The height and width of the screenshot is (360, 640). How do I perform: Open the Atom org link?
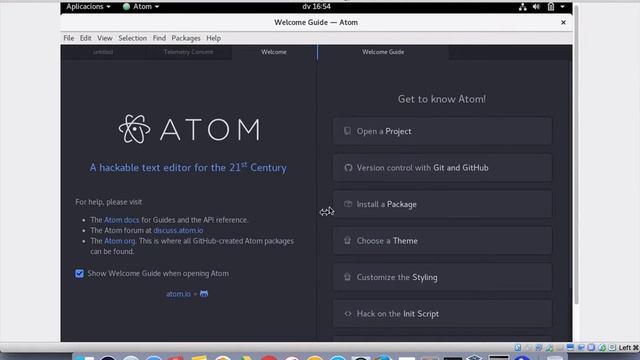[120, 241]
